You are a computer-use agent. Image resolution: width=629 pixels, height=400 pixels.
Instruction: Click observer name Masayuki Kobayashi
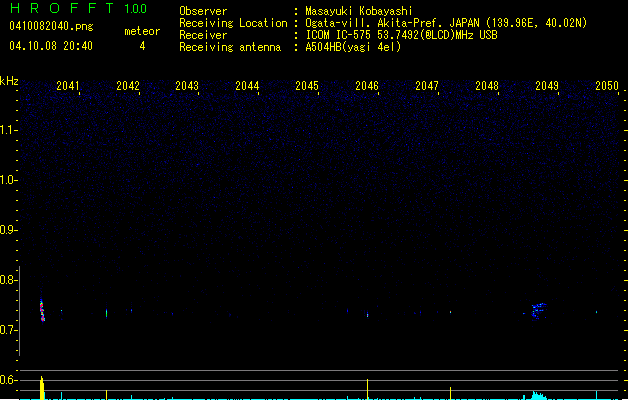click(x=359, y=11)
